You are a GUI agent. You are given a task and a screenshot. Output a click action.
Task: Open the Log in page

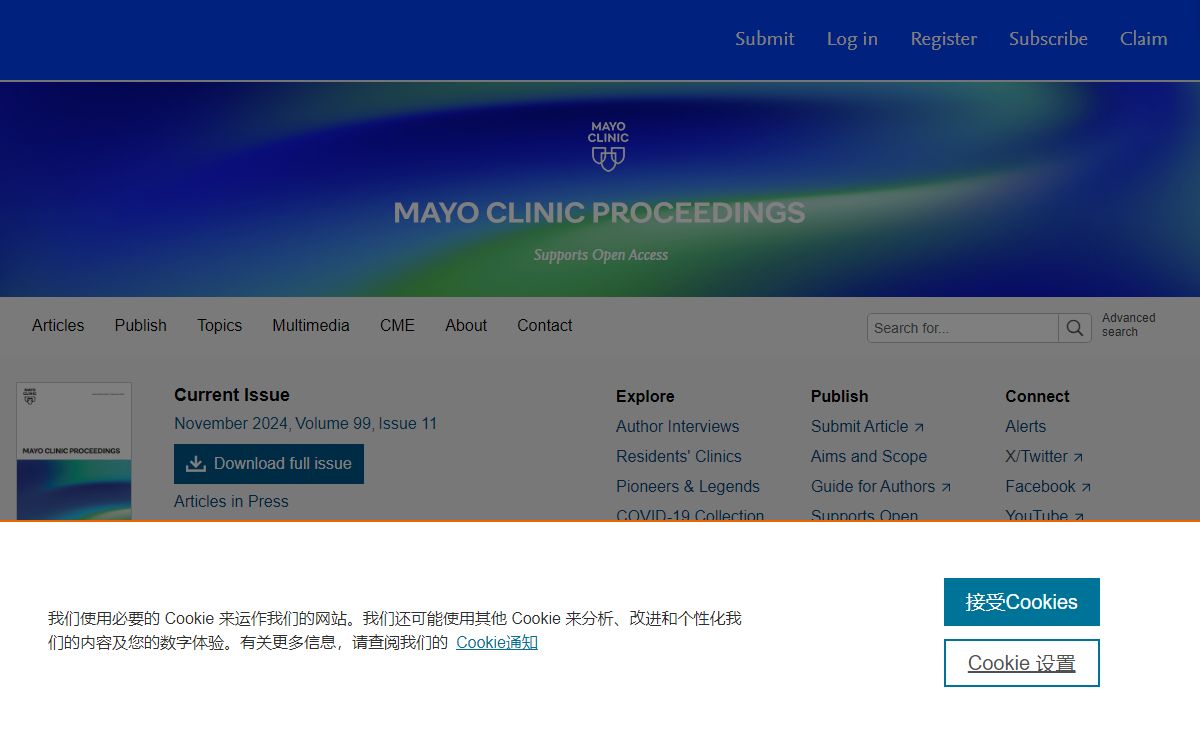coord(852,39)
